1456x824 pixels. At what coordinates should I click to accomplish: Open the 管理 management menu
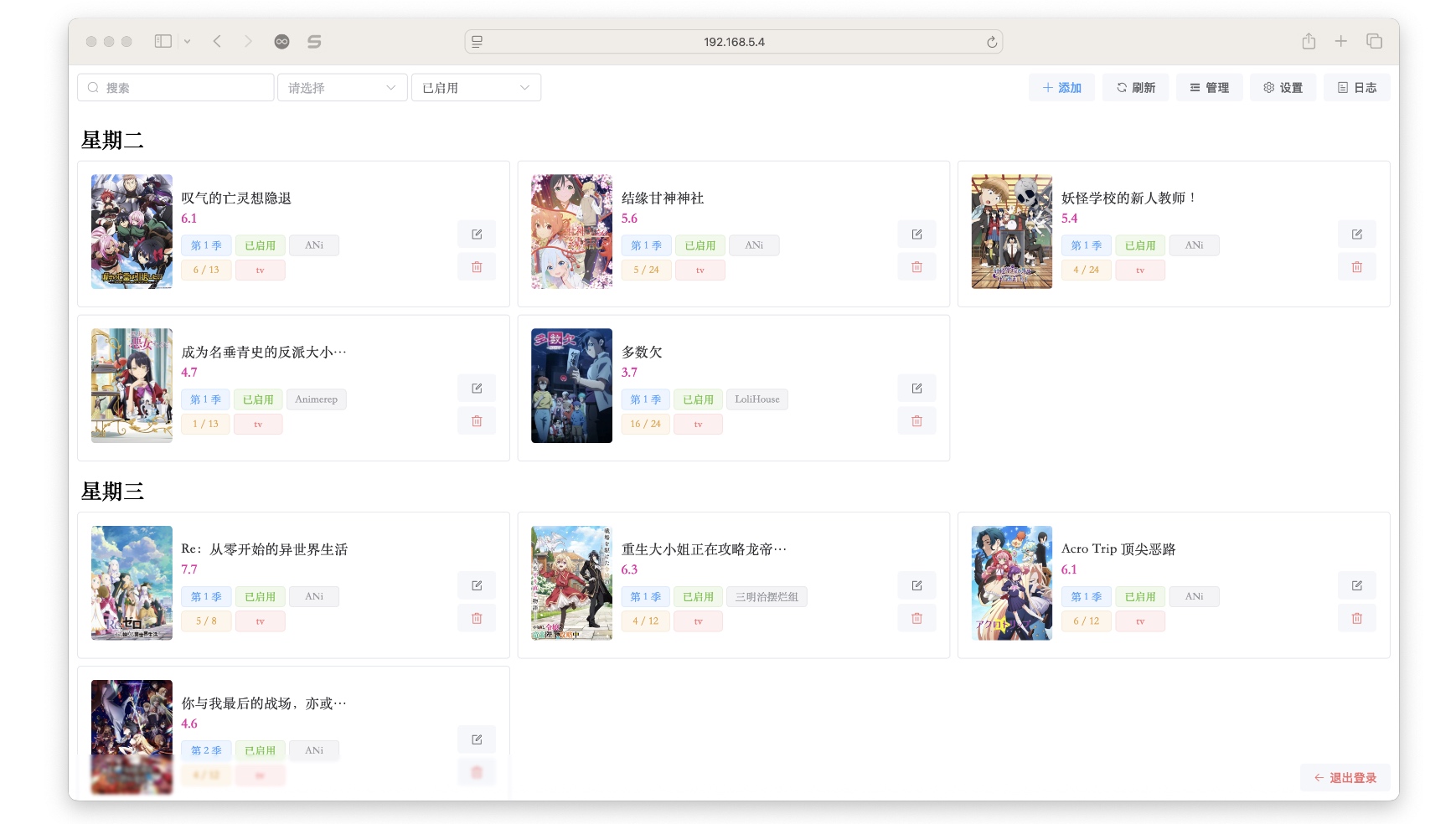click(x=1209, y=88)
